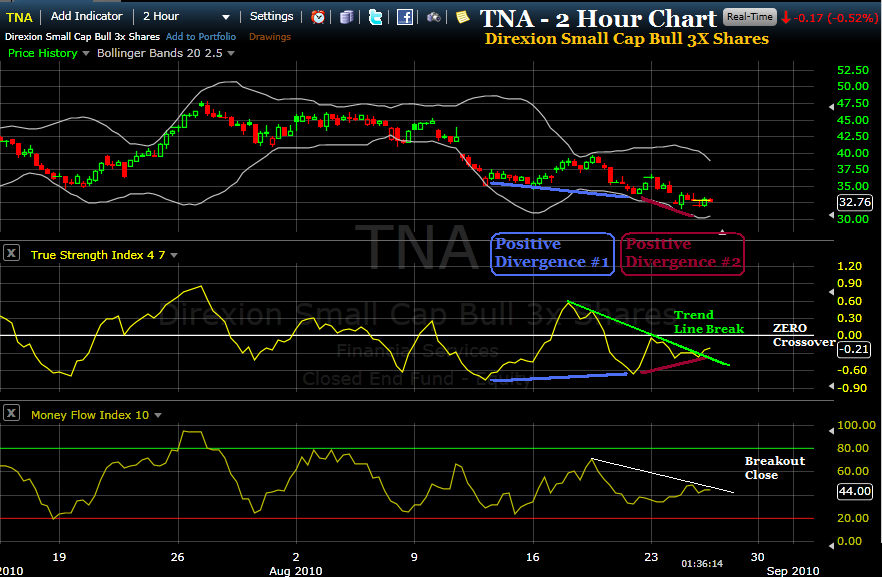Select the Positive Divergence #2 annotation
The width and height of the screenshot is (882, 577).
683,254
